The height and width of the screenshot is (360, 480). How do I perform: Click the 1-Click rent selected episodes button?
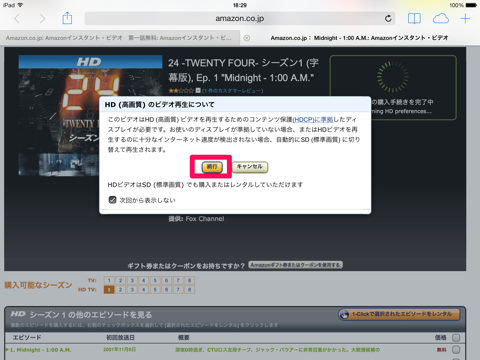(399, 314)
